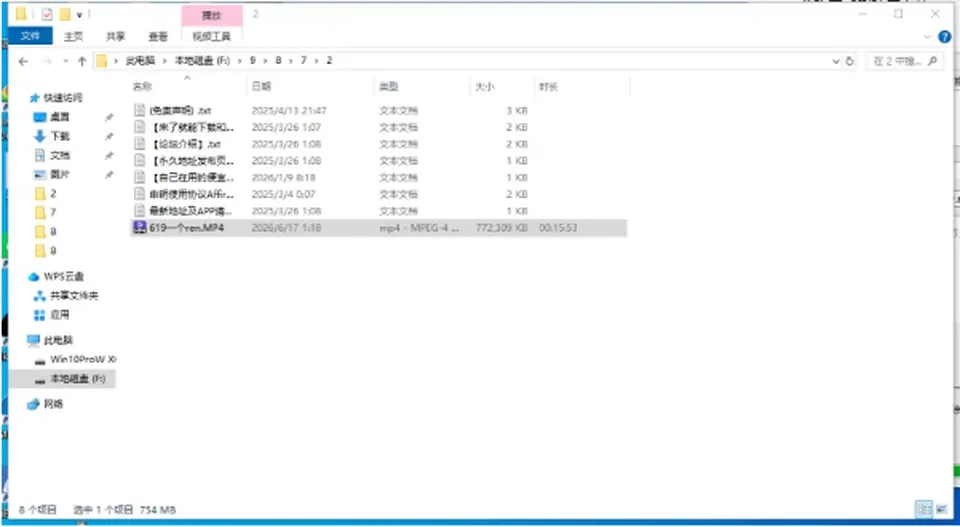
Task: Expand the chevron after 本地磁盘 (F:) in address bar
Action: click(x=239, y=61)
